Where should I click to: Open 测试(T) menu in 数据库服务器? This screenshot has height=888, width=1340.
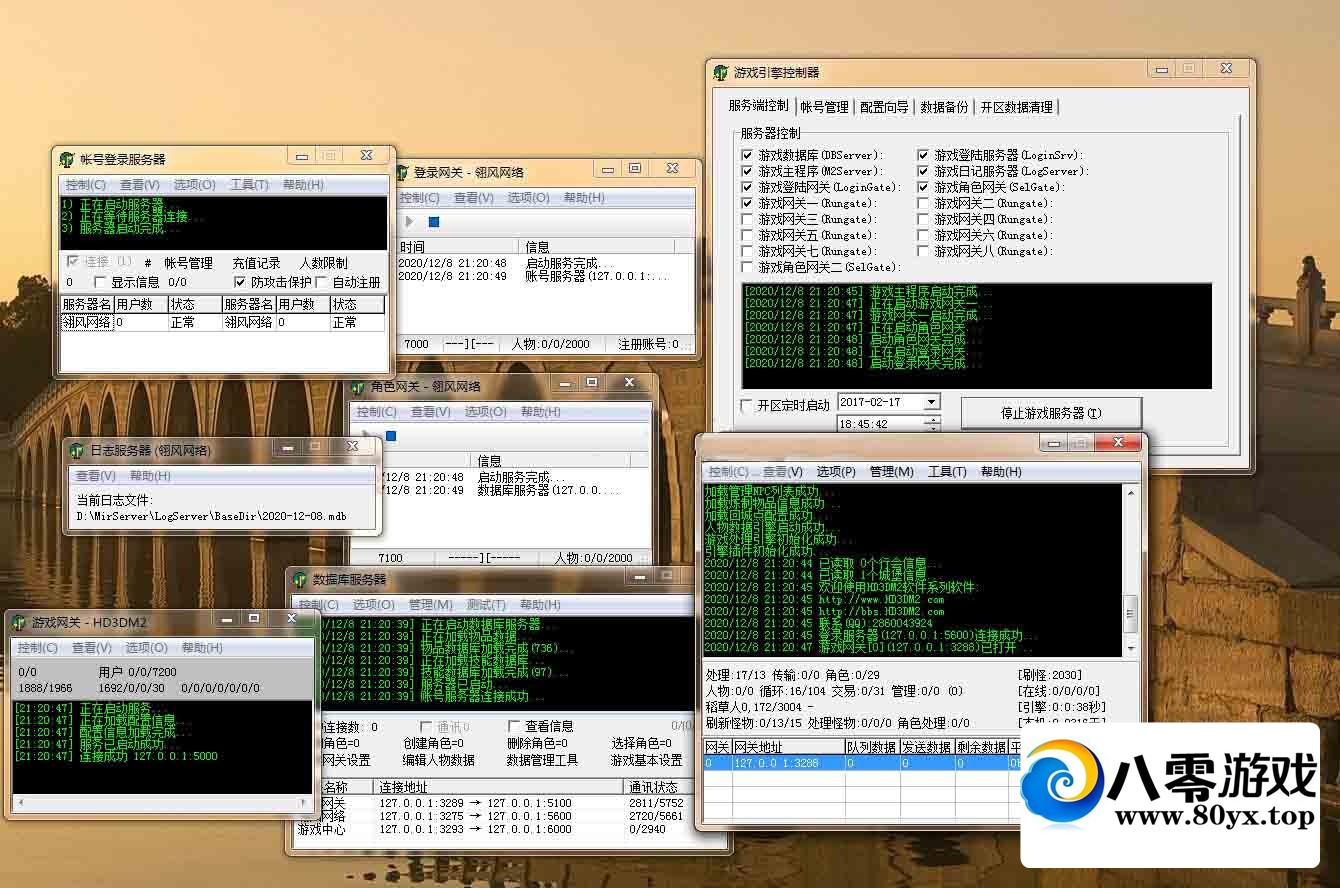tap(486, 605)
